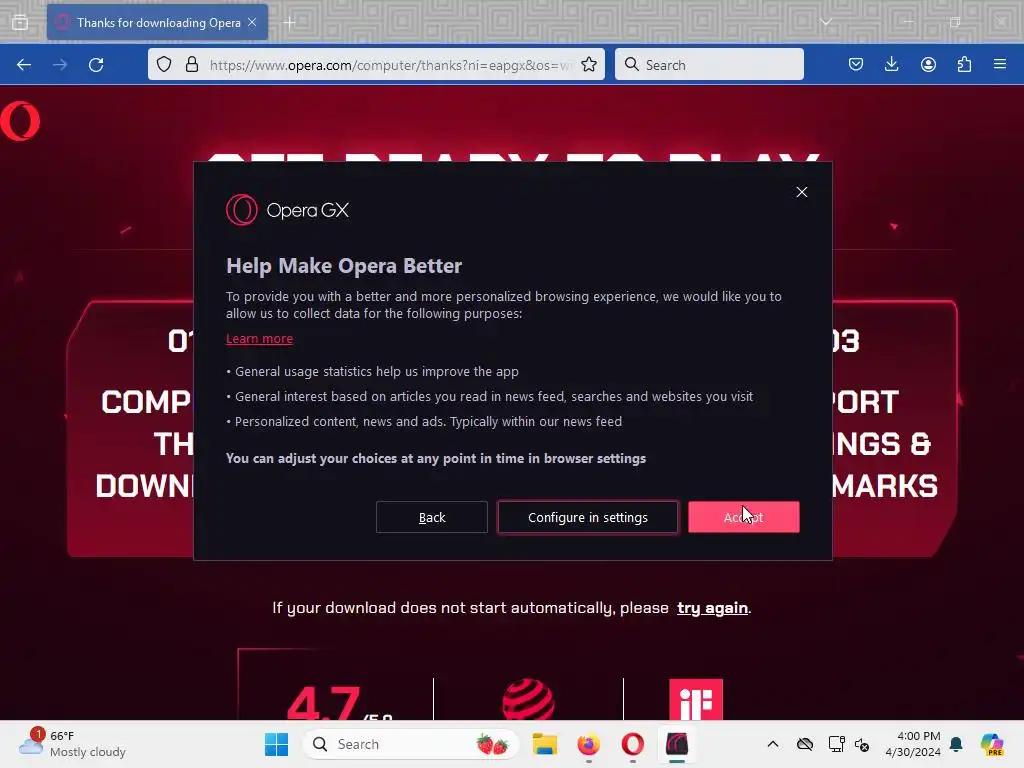
Task: Click the taskbar Search box
Action: pyautogui.click(x=411, y=744)
